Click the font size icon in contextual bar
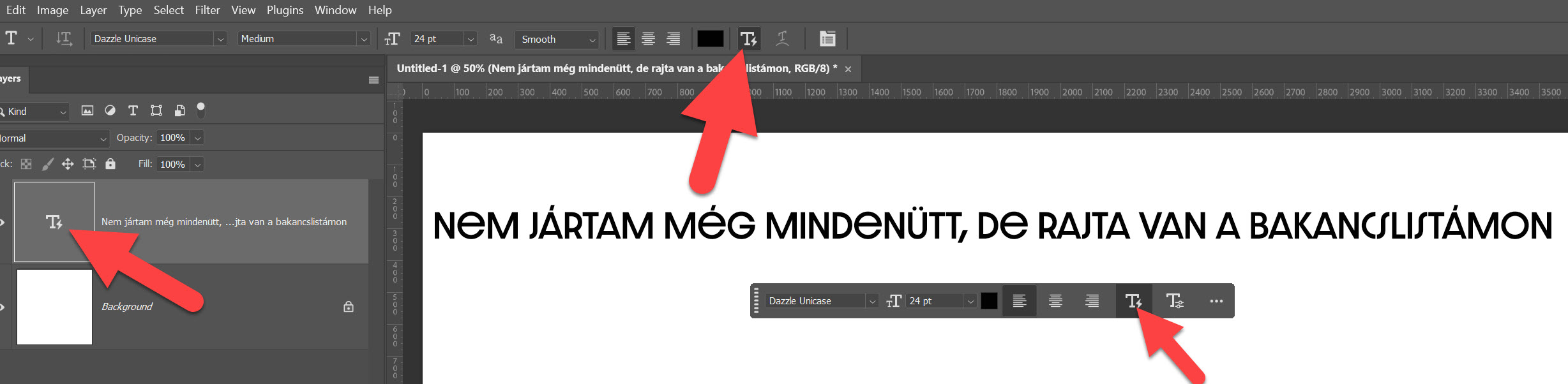This screenshot has width=1568, height=384. (894, 301)
